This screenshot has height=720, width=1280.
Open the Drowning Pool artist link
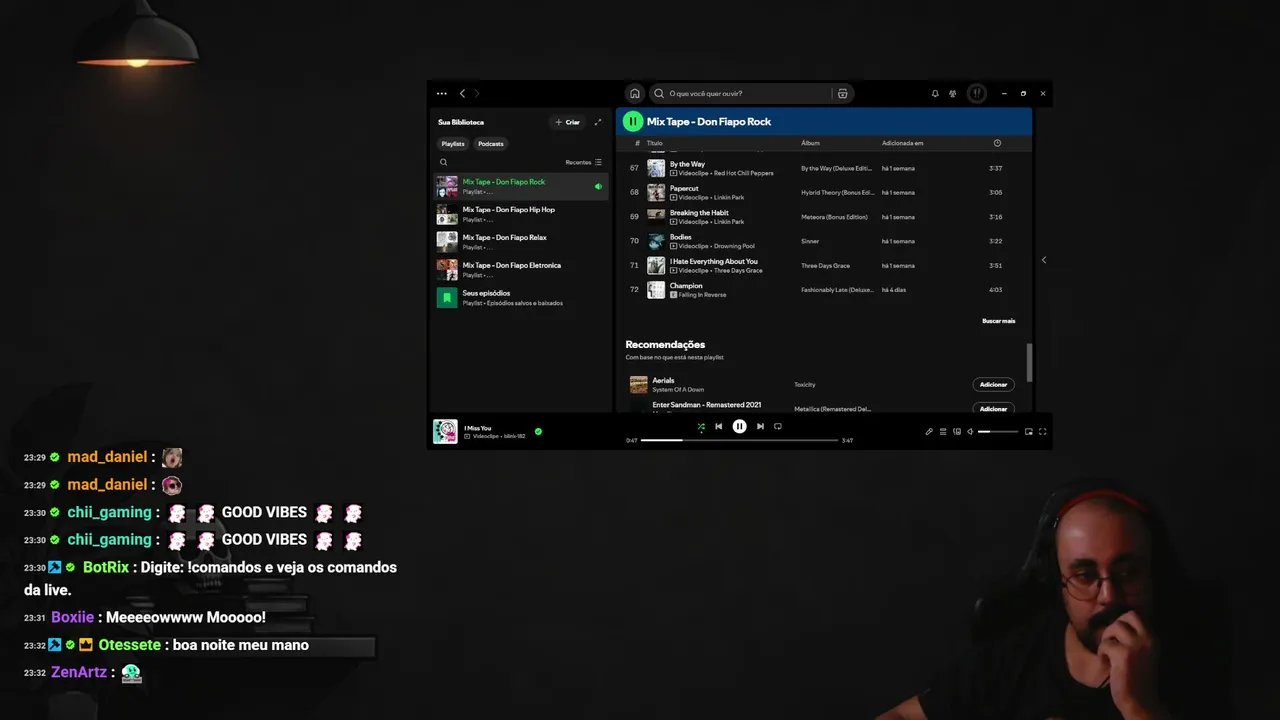(x=734, y=246)
